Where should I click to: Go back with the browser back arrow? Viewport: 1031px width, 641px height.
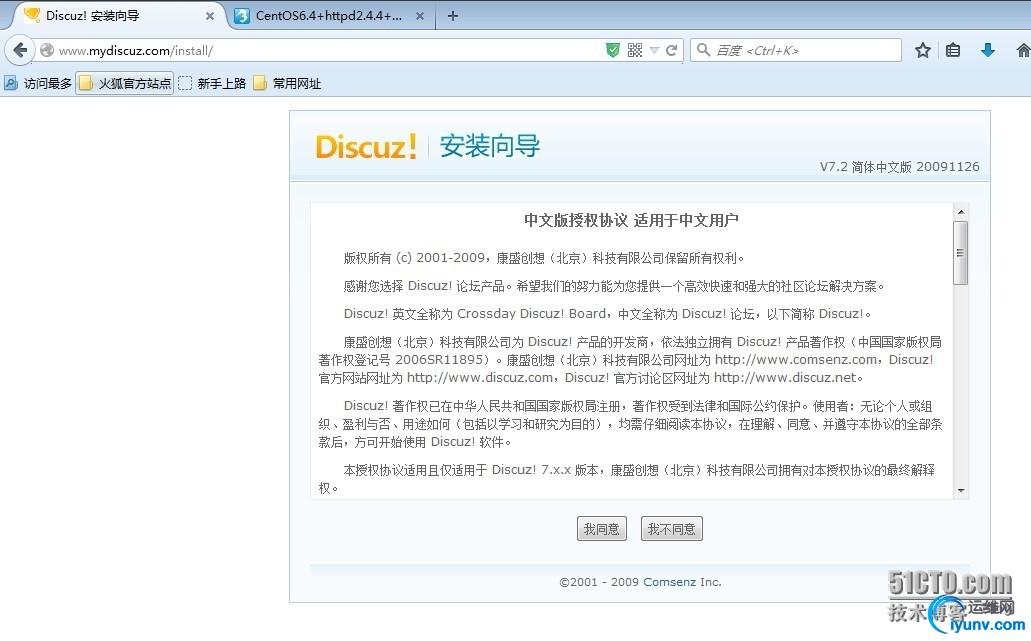click(20, 50)
